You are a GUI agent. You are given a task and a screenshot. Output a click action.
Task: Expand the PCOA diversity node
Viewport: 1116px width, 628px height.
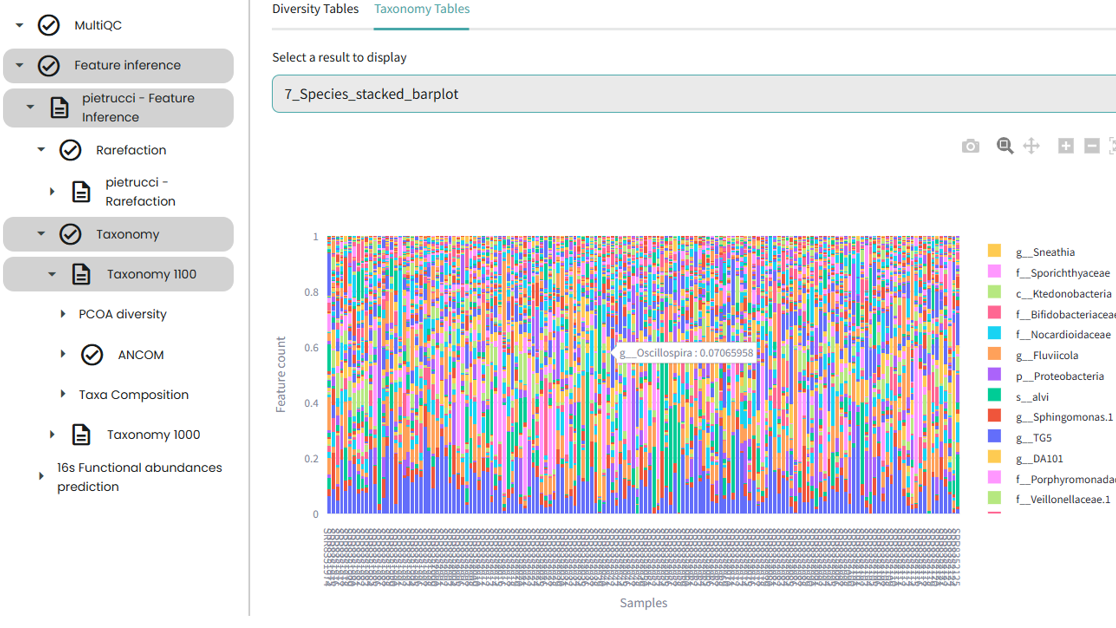pos(63,315)
